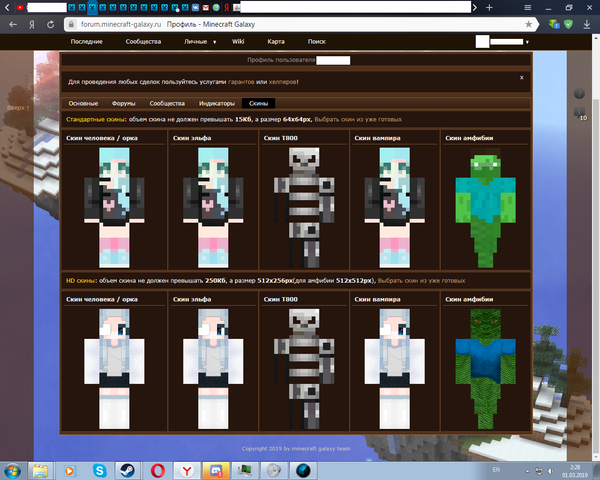Click the Yandex home button
Viewport: 600px width, 480px height.
click(x=32, y=24)
